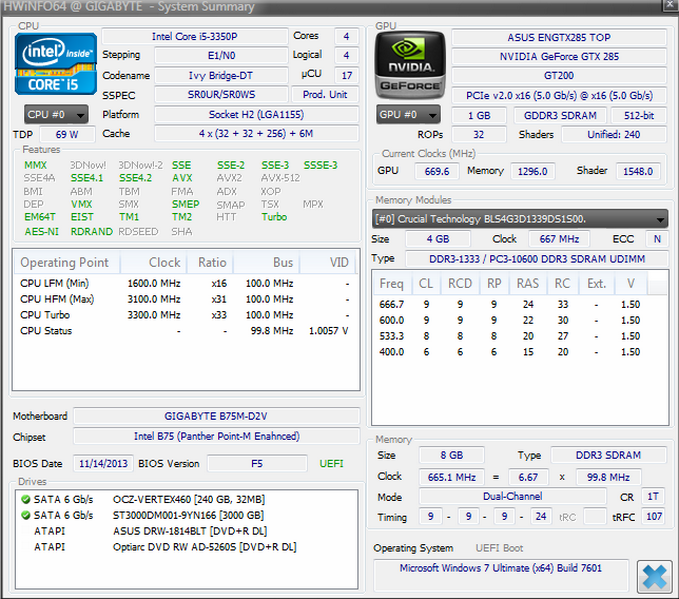Click the green UEFI label

pyautogui.click(x=331, y=463)
